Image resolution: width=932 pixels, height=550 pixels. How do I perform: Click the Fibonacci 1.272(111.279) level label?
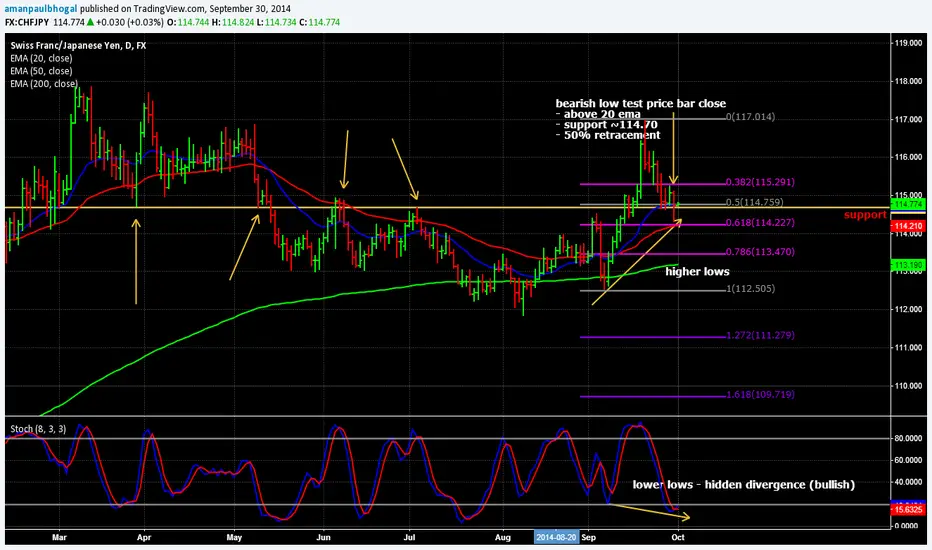coord(760,335)
